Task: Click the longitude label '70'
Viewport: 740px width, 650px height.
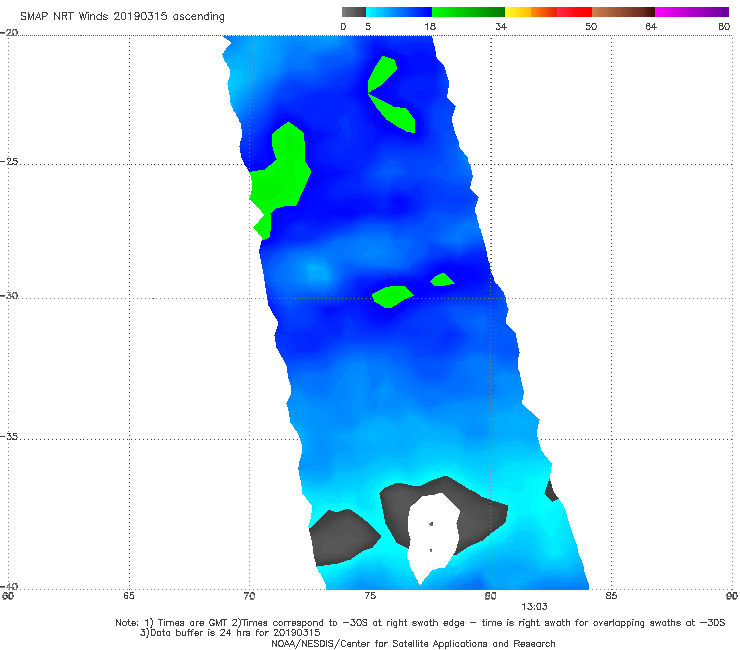Action: 249,596
